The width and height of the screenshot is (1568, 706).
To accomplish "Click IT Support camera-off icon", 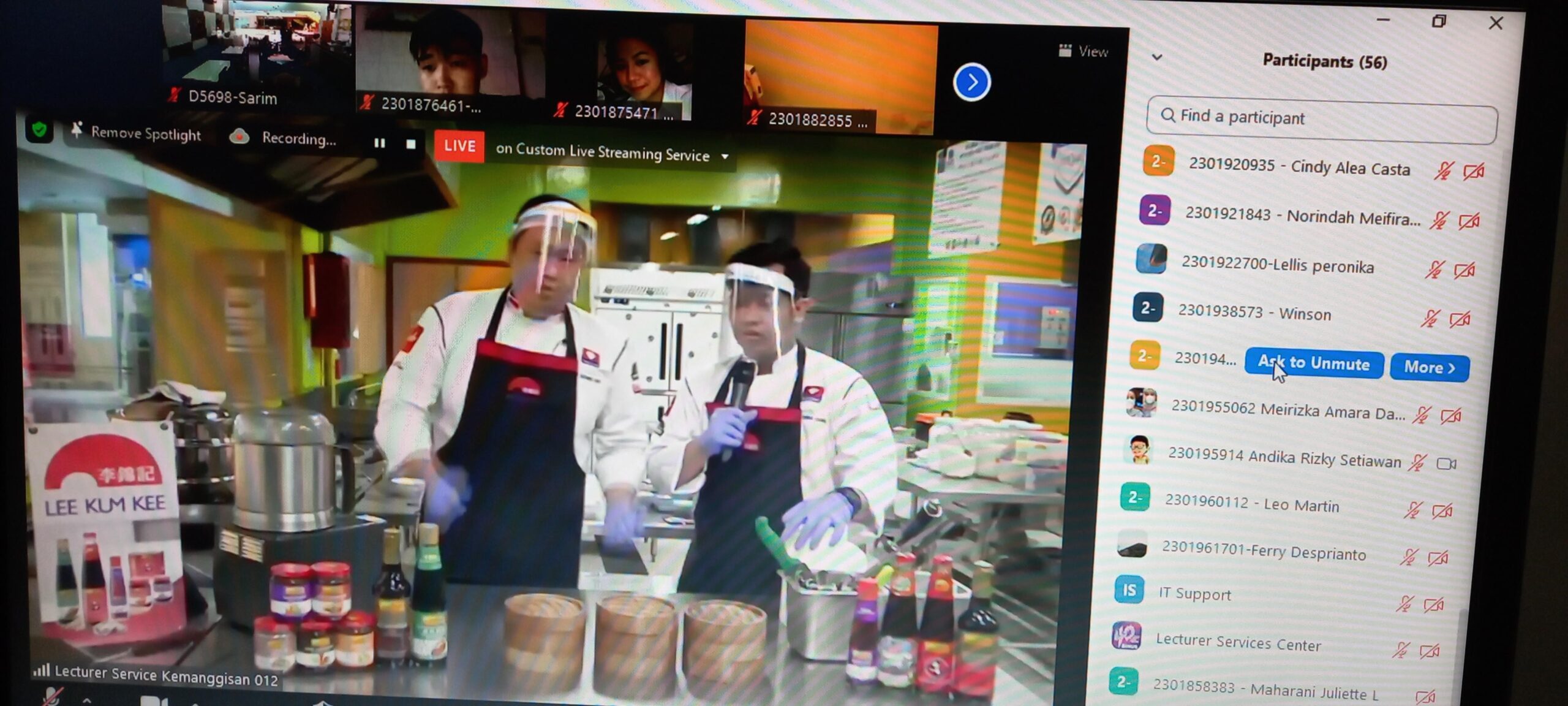I will [1434, 605].
